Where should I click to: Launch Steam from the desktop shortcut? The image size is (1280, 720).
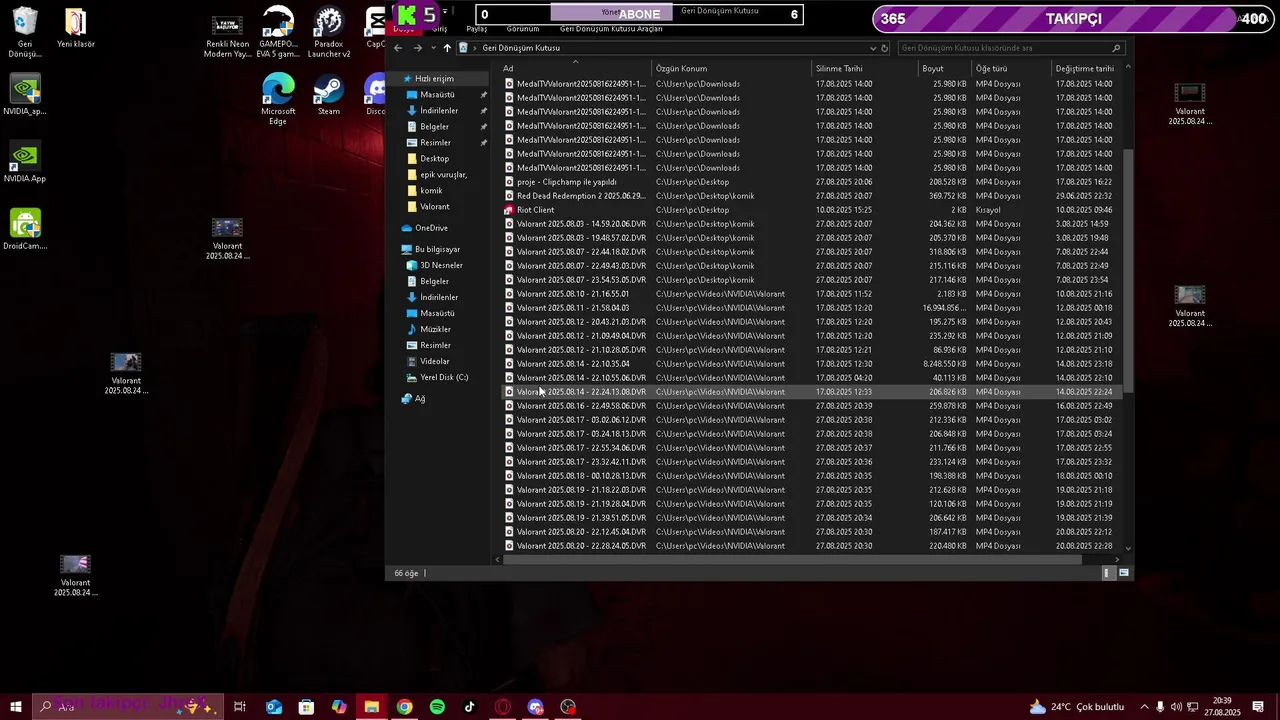coord(328,96)
